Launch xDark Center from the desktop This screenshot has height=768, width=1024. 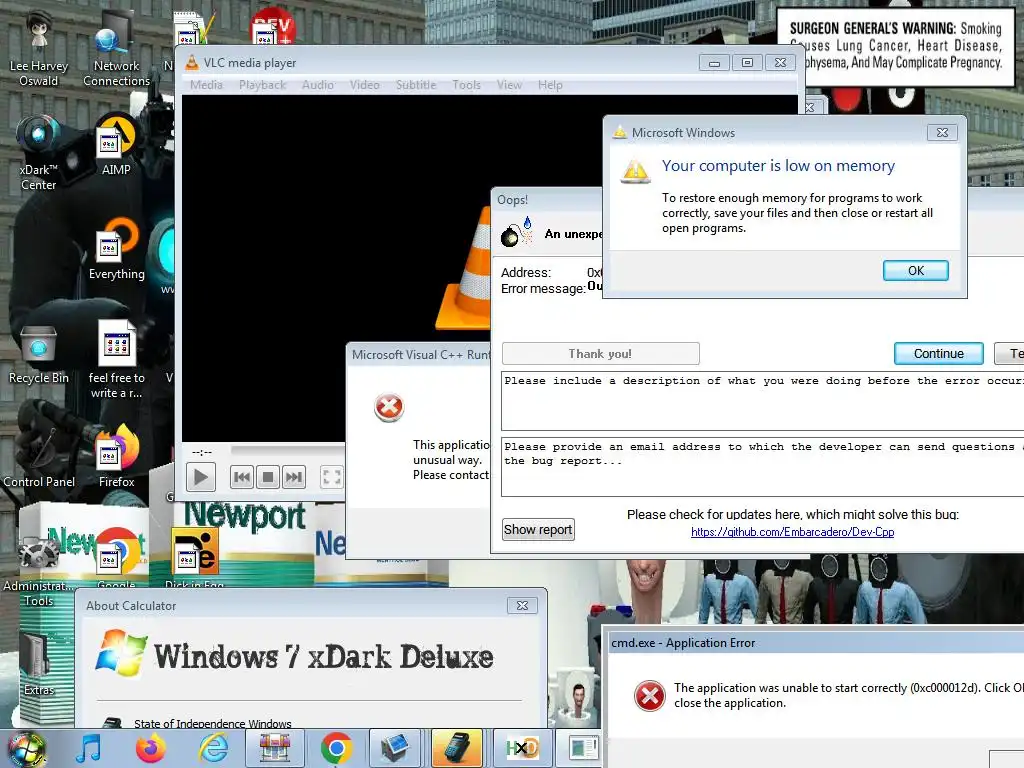coord(39,153)
